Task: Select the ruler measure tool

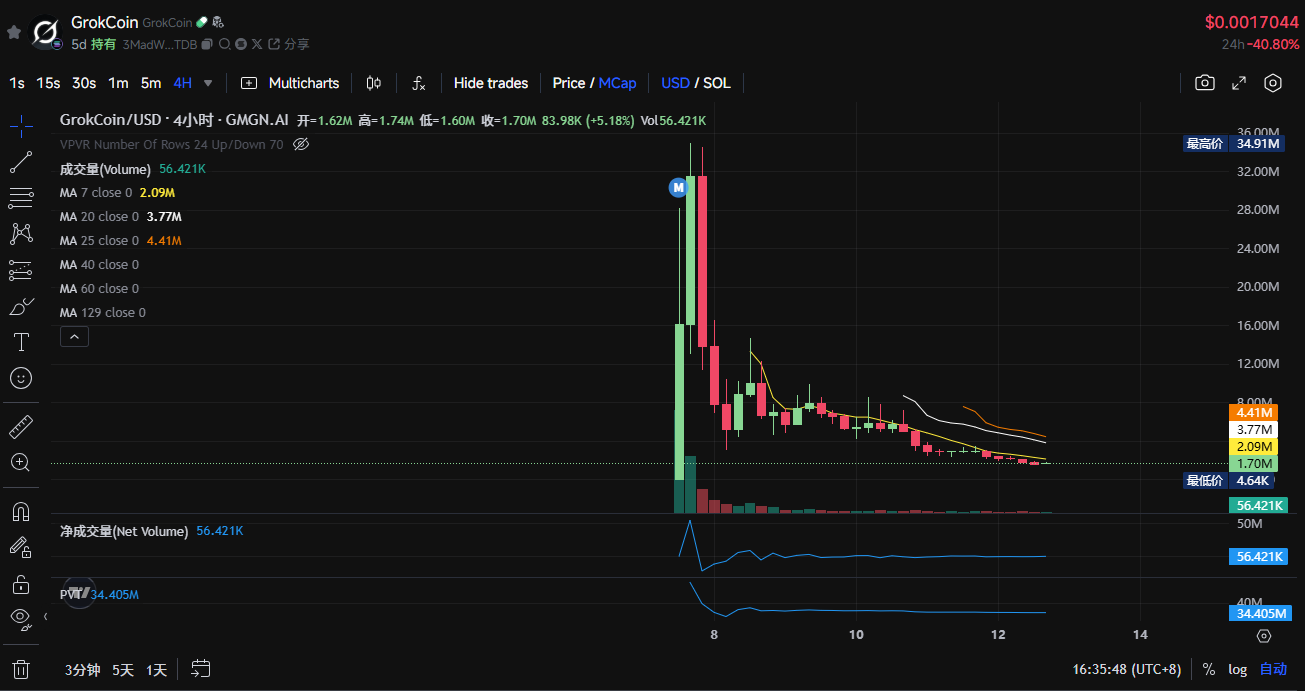Action: [21, 427]
